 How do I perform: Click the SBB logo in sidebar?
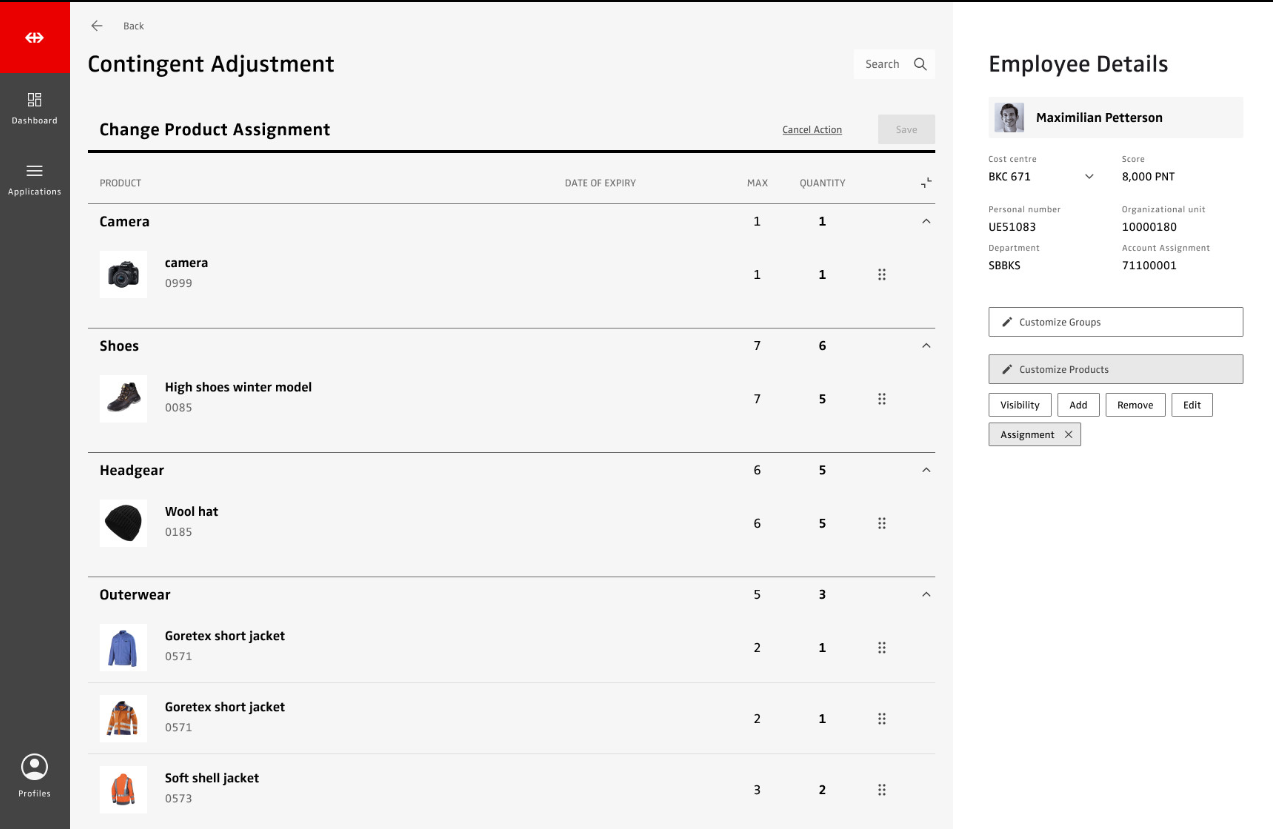pos(35,37)
